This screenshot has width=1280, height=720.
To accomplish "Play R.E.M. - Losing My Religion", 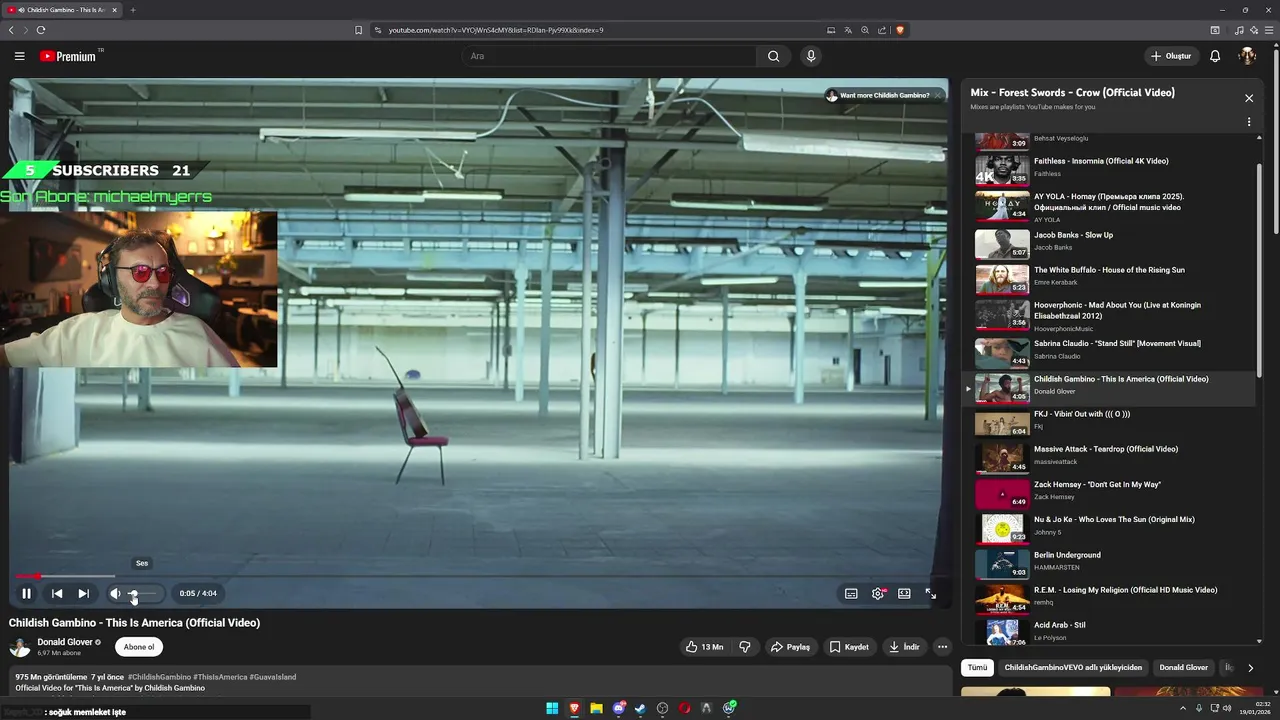I will 1110,598.
